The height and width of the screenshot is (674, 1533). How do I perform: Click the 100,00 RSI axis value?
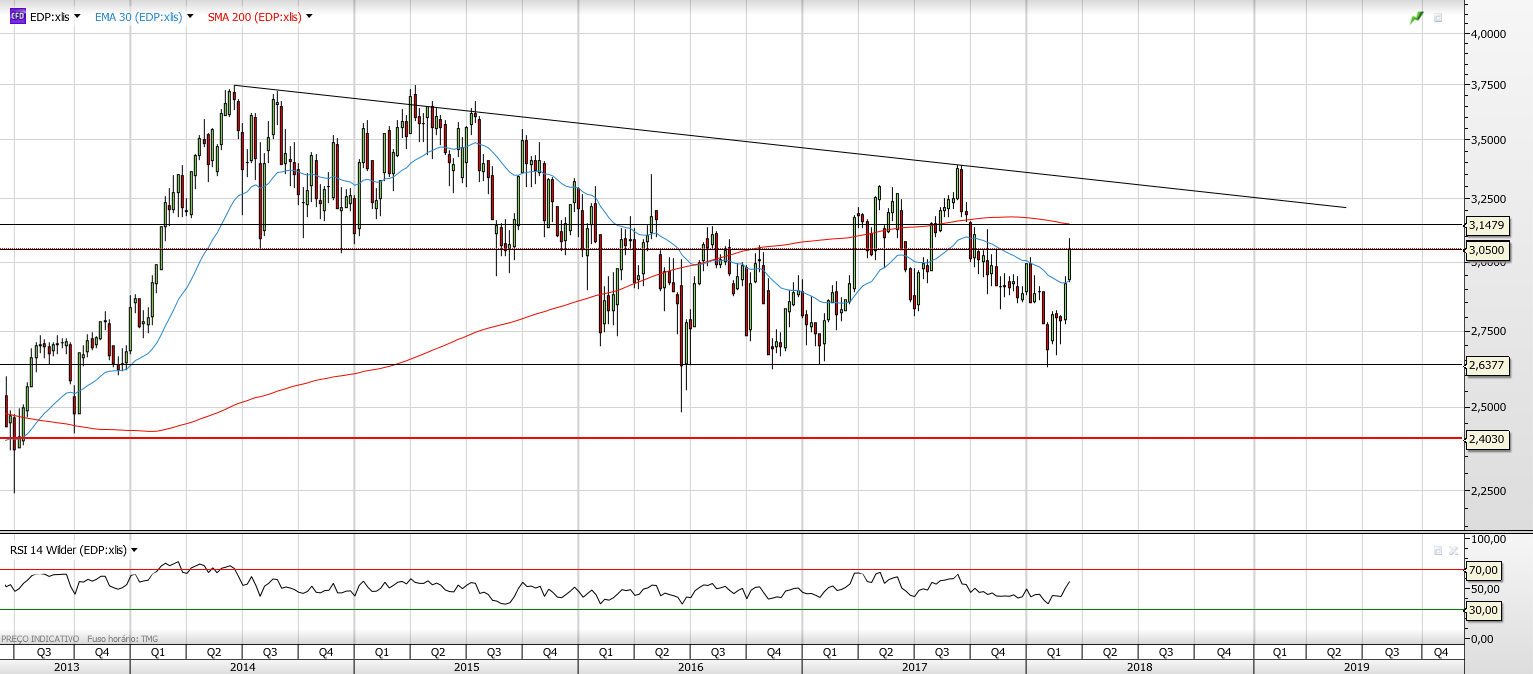click(1489, 539)
